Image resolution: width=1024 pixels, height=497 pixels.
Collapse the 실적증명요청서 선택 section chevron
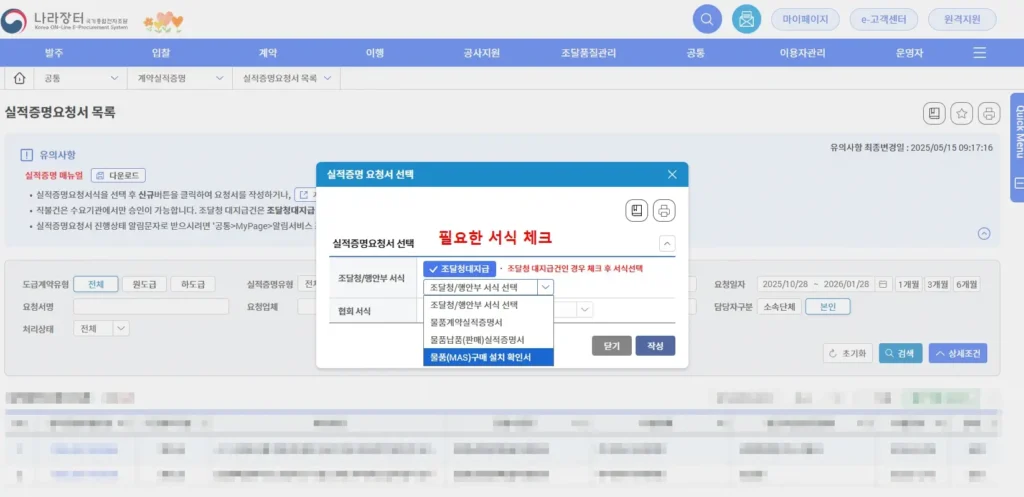coord(666,243)
